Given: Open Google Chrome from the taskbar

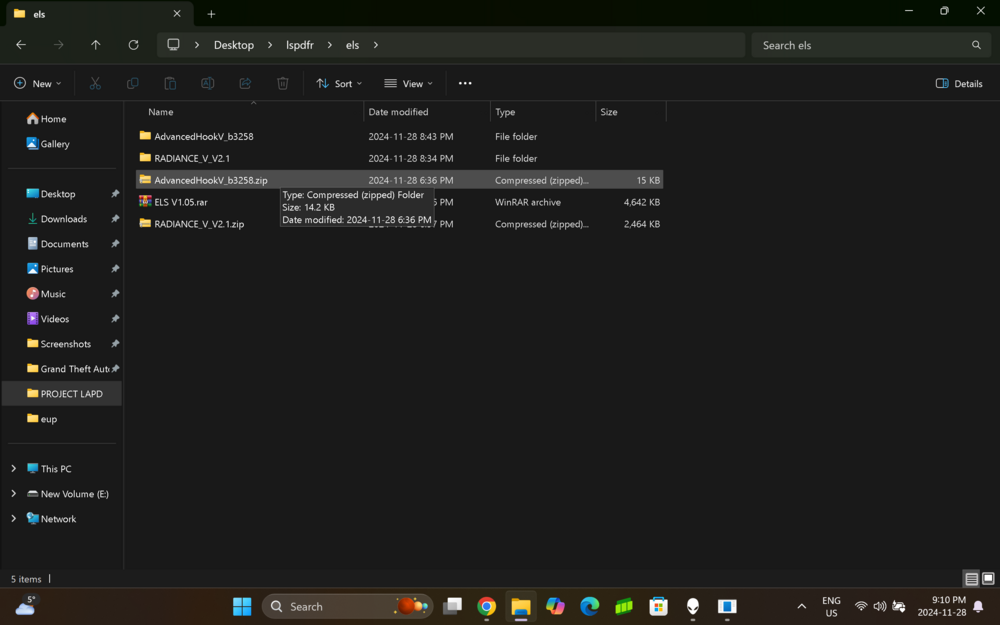Looking at the screenshot, I should coord(486,607).
